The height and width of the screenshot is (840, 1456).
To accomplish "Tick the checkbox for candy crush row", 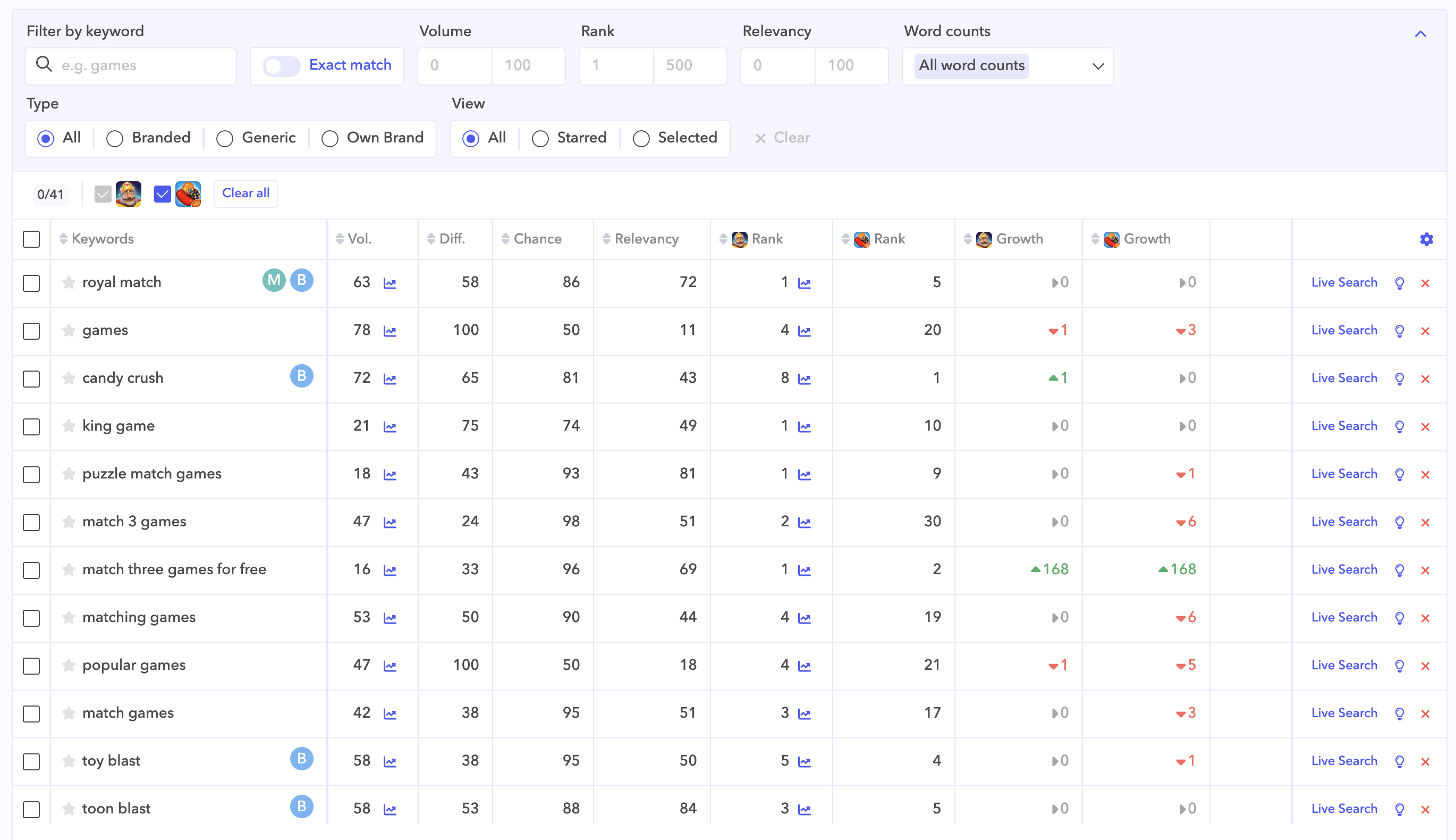I will (32, 379).
